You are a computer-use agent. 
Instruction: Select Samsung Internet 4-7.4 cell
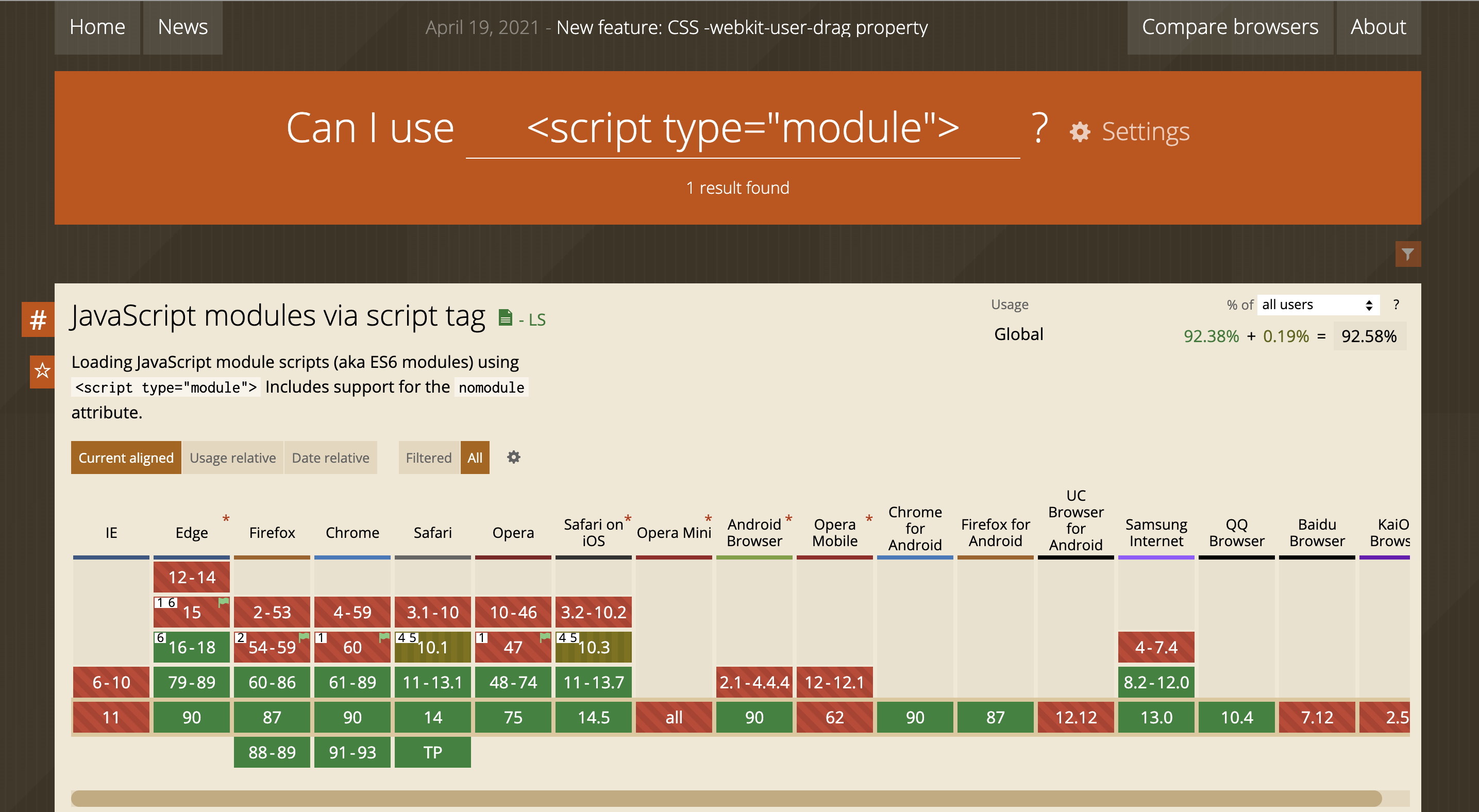[x=1156, y=647]
